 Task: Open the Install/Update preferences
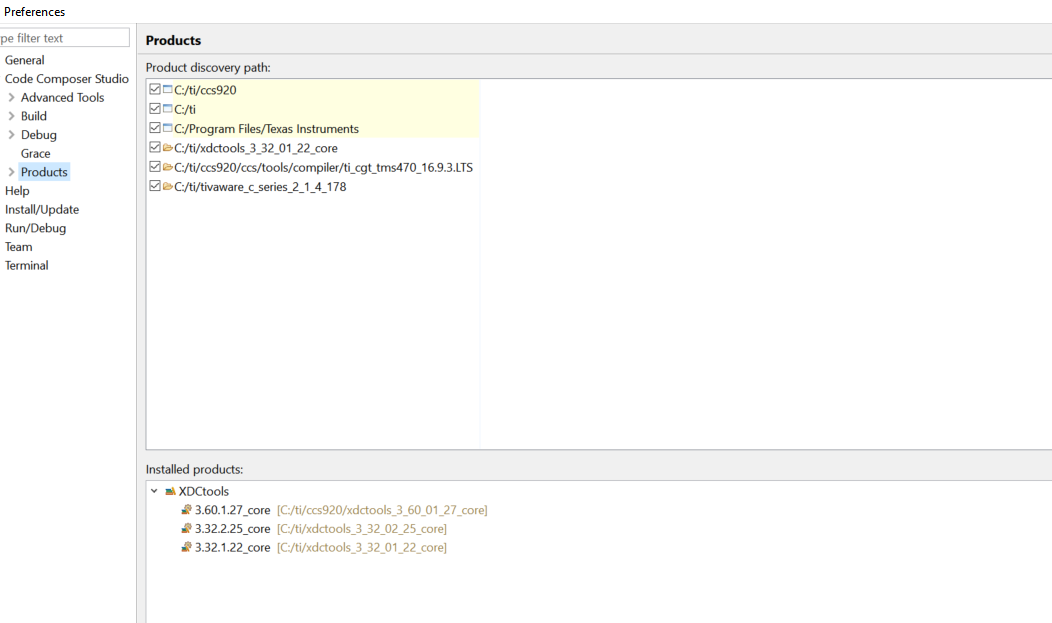(42, 209)
